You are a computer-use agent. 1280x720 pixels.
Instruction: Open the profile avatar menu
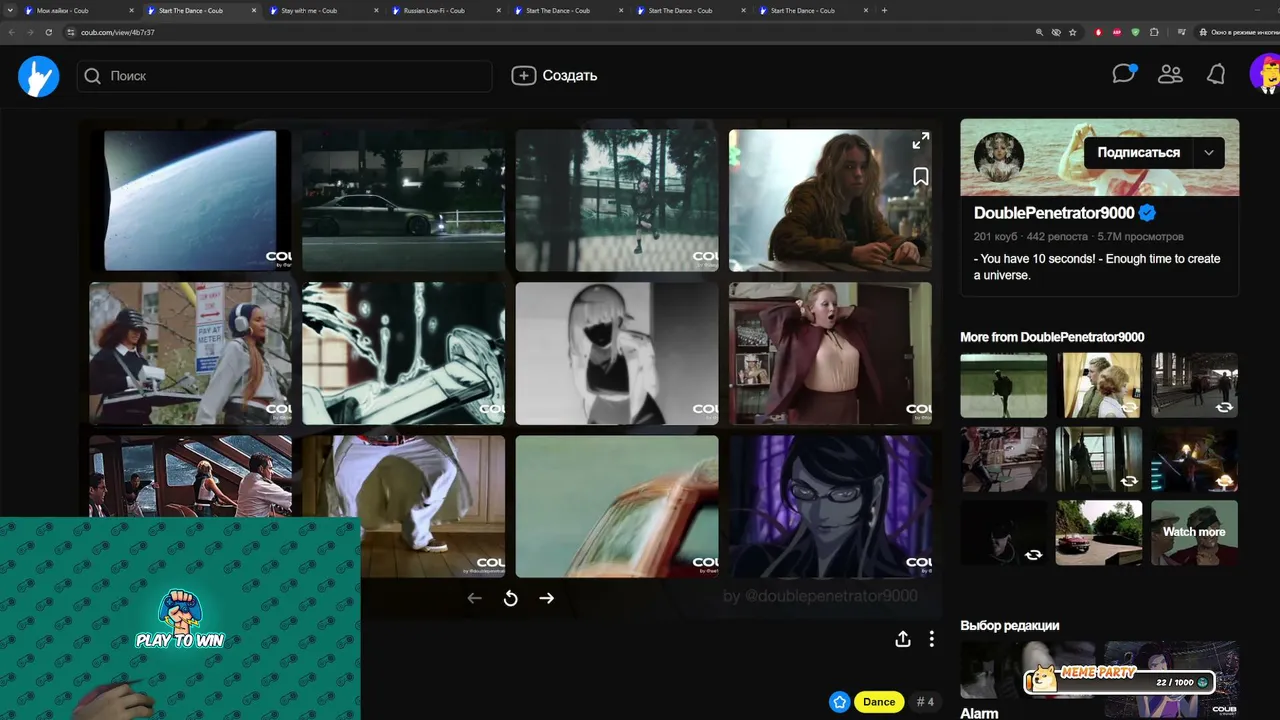[x=1265, y=74]
